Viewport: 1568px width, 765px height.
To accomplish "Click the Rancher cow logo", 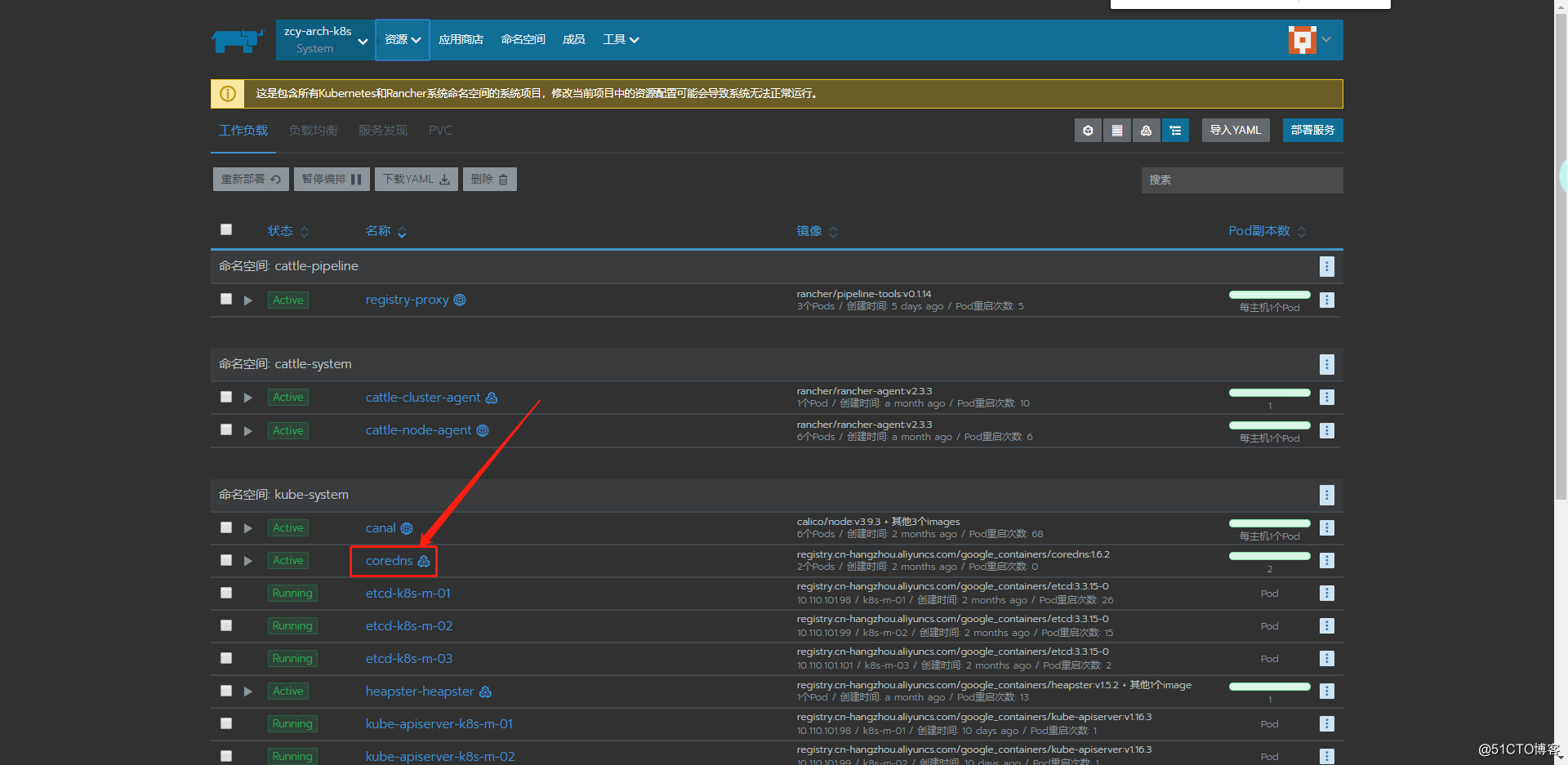I will (238, 40).
